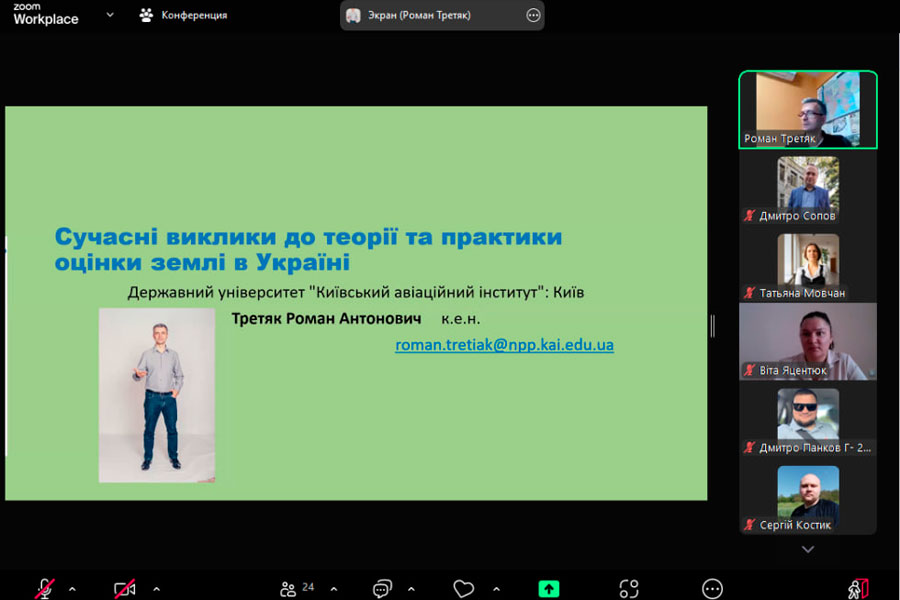Click muted mic icon of Сергій Костик

[x=749, y=525]
